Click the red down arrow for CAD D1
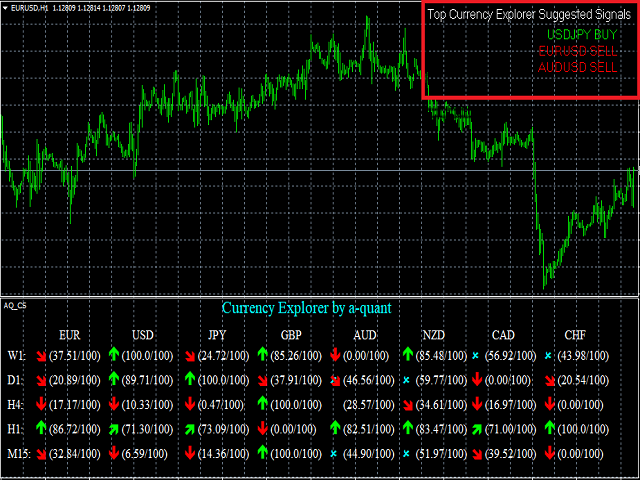 pyautogui.click(x=477, y=380)
